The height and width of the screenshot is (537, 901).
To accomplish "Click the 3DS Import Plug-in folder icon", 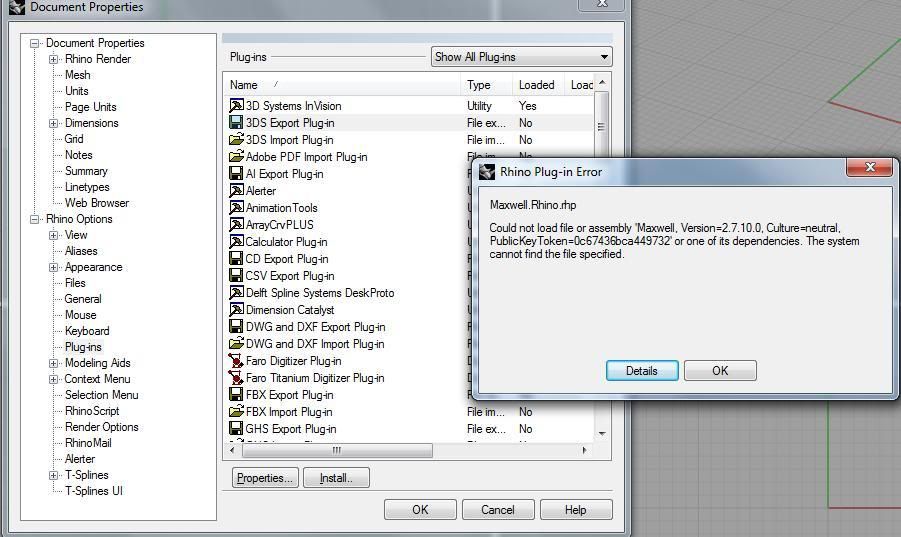I will pyautogui.click(x=236, y=140).
